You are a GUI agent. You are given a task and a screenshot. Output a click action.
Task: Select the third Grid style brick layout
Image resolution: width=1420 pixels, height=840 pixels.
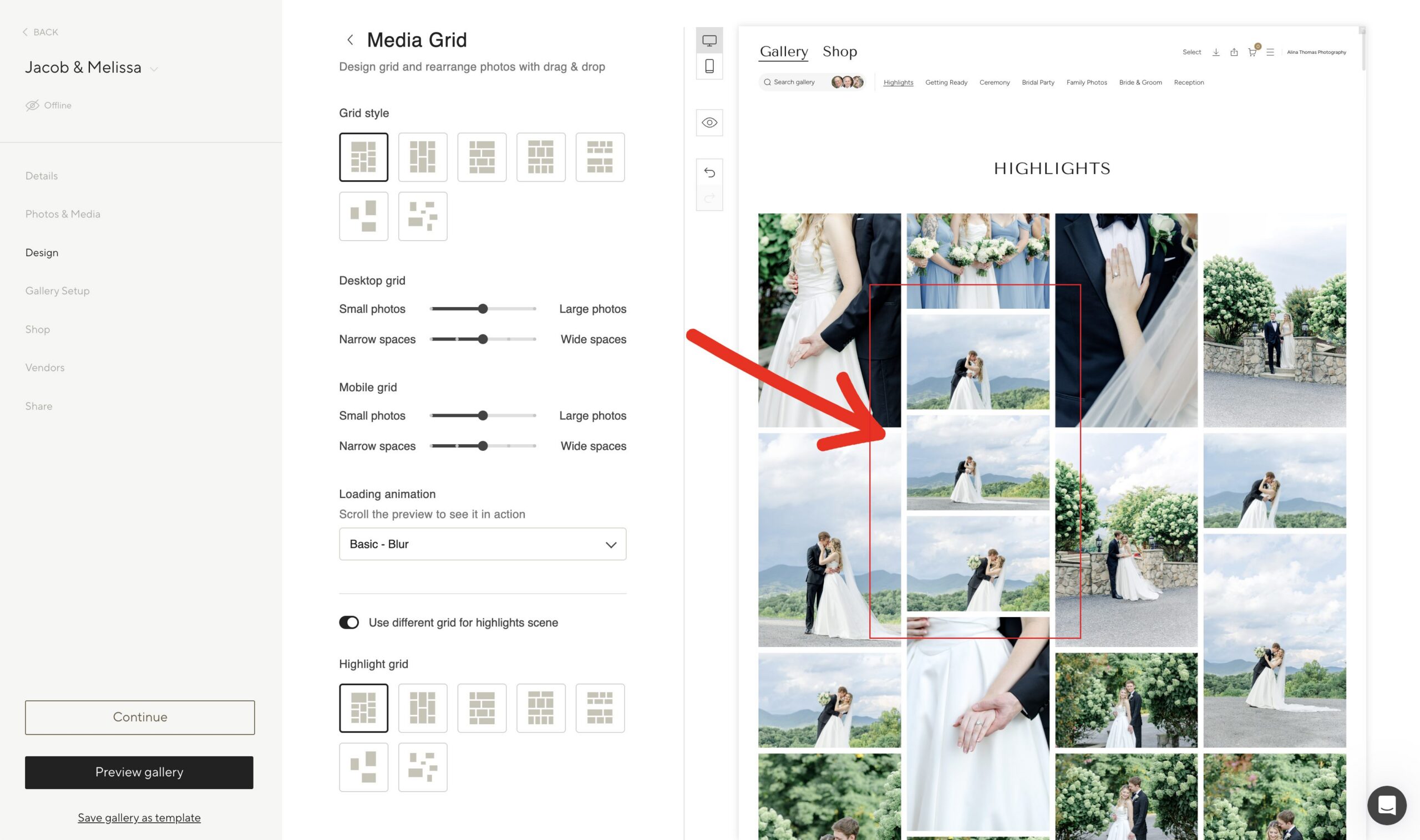coord(482,157)
